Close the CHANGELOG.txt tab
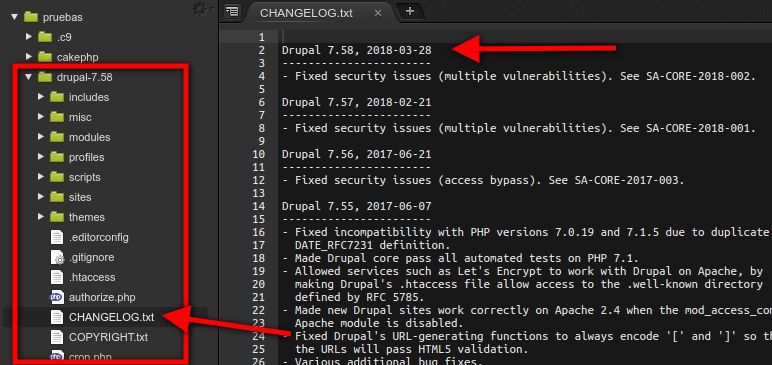This screenshot has width=772, height=365. [x=378, y=13]
